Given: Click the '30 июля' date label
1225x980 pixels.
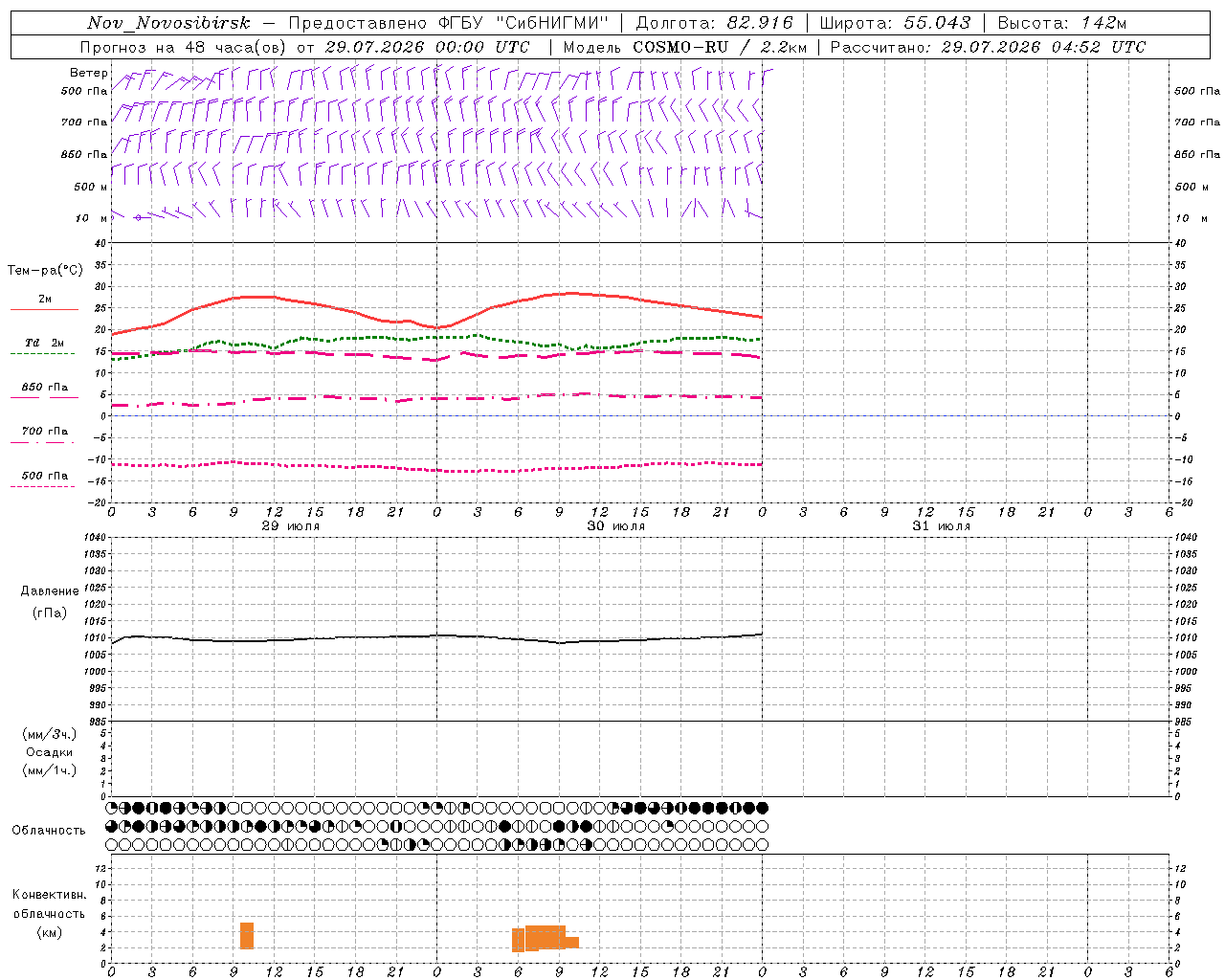Looking at the screenshot, I should [x=616, y=526].
